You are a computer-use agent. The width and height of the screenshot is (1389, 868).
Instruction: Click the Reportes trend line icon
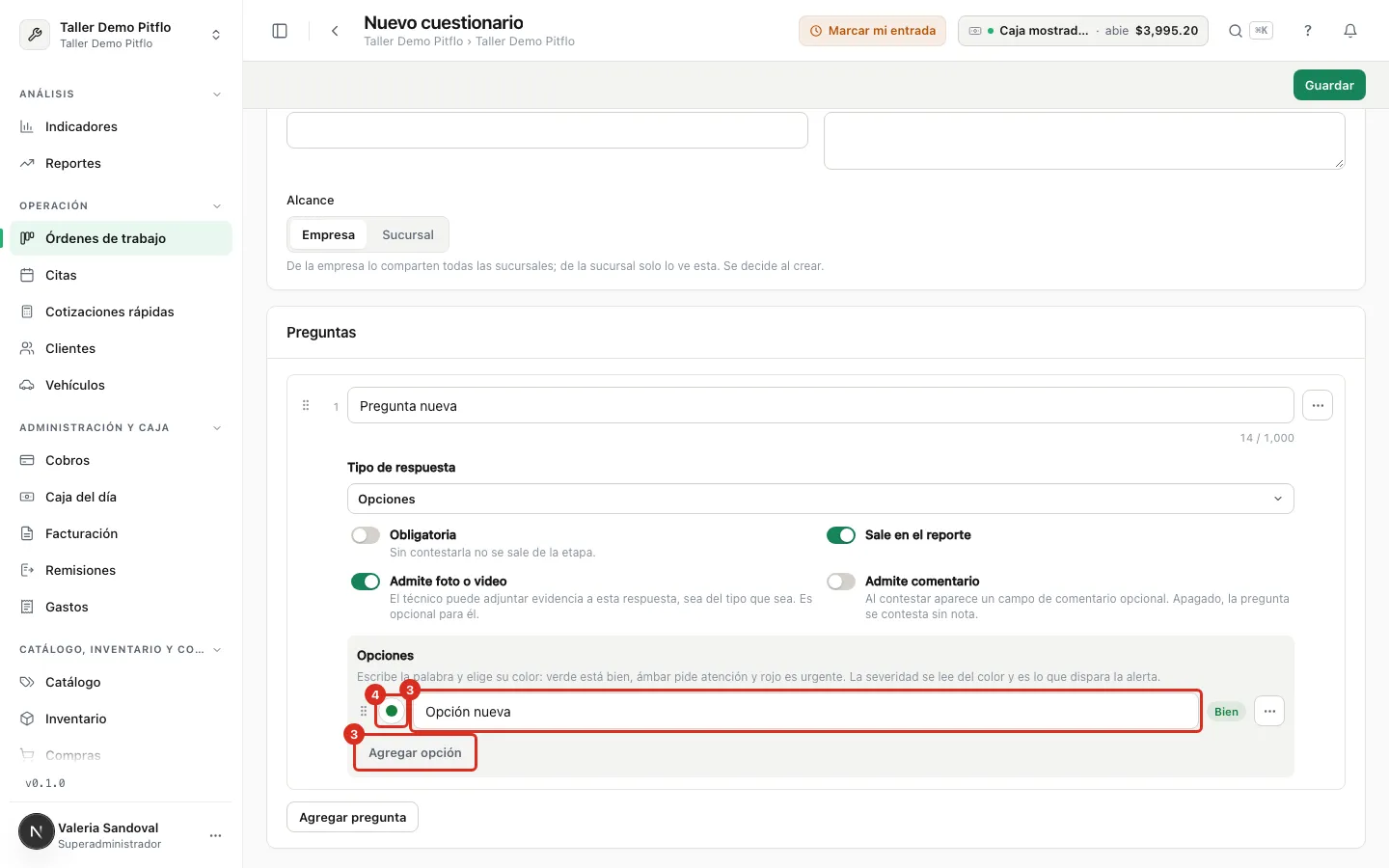(27, 163)
